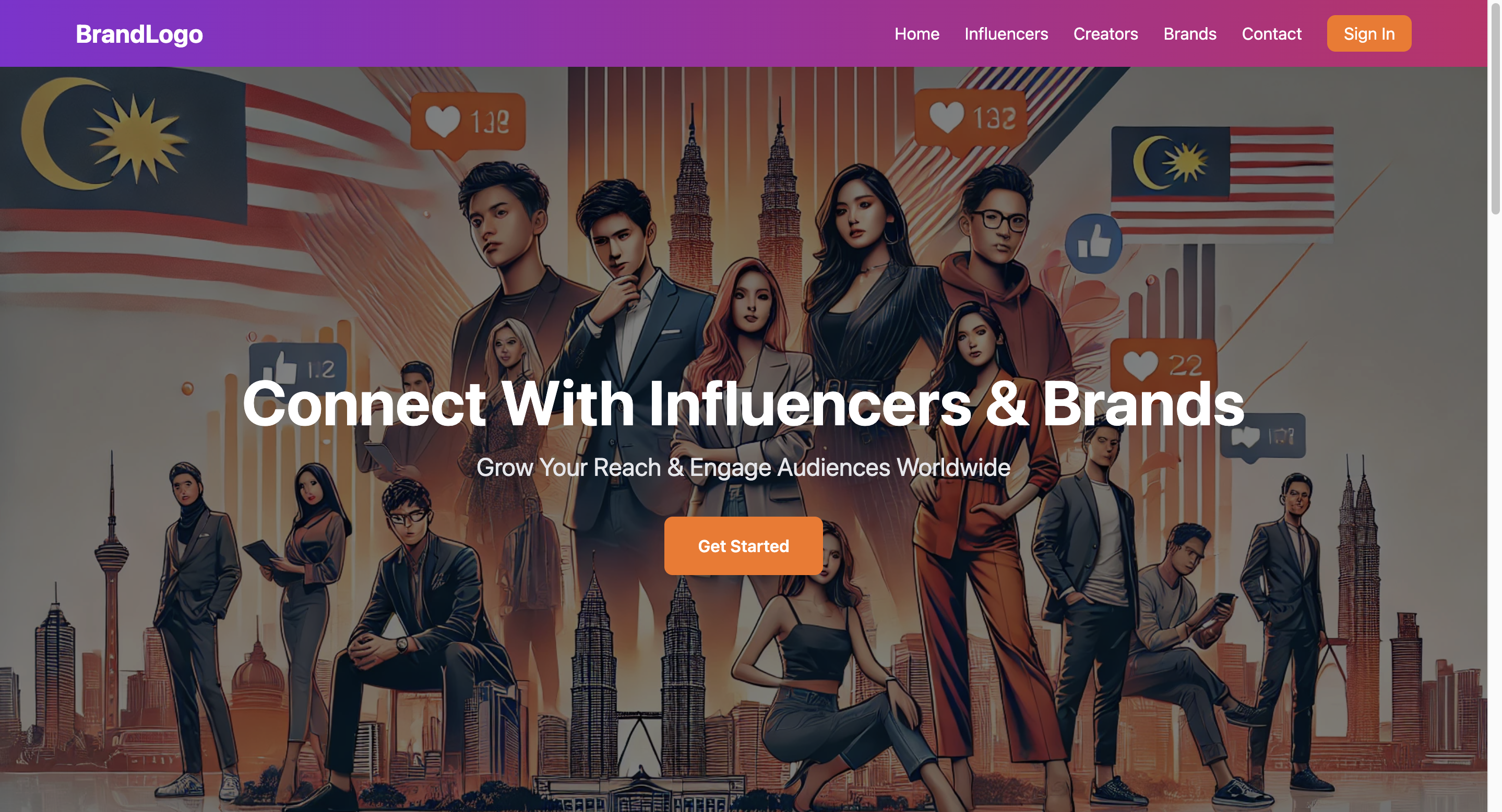Click the Grow Your Reach subtitle text
Image resolution: width=1502 pixels, height=812 pixels.
(743, 468)
